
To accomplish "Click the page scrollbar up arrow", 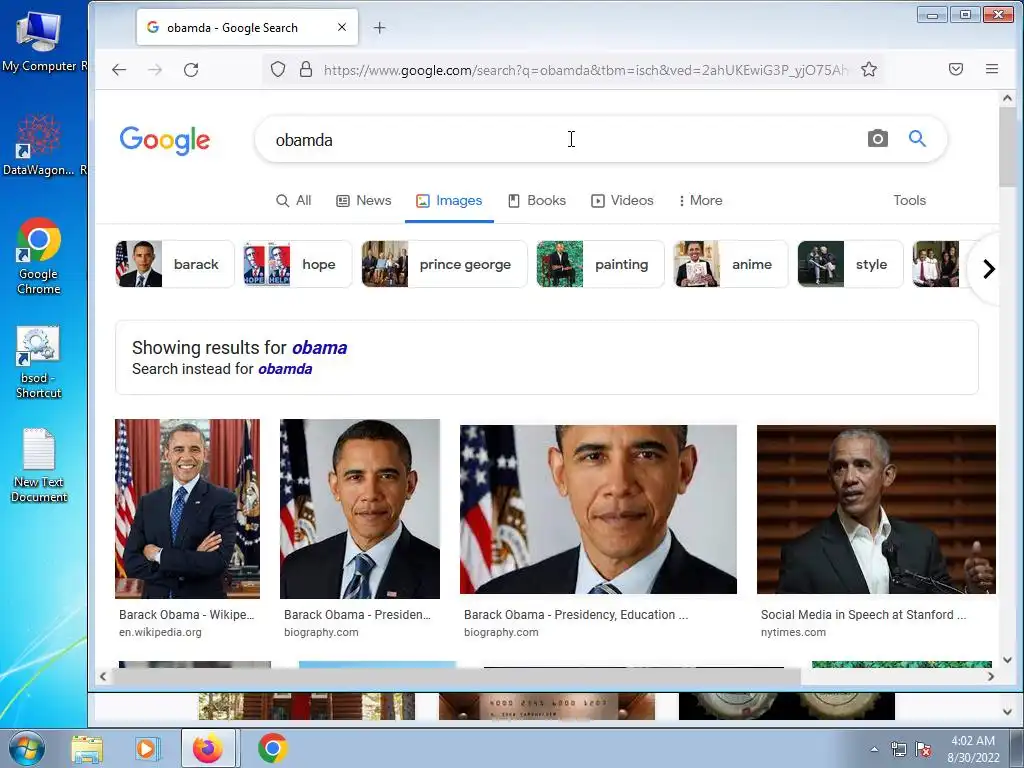I will [x=1007, y=99].
